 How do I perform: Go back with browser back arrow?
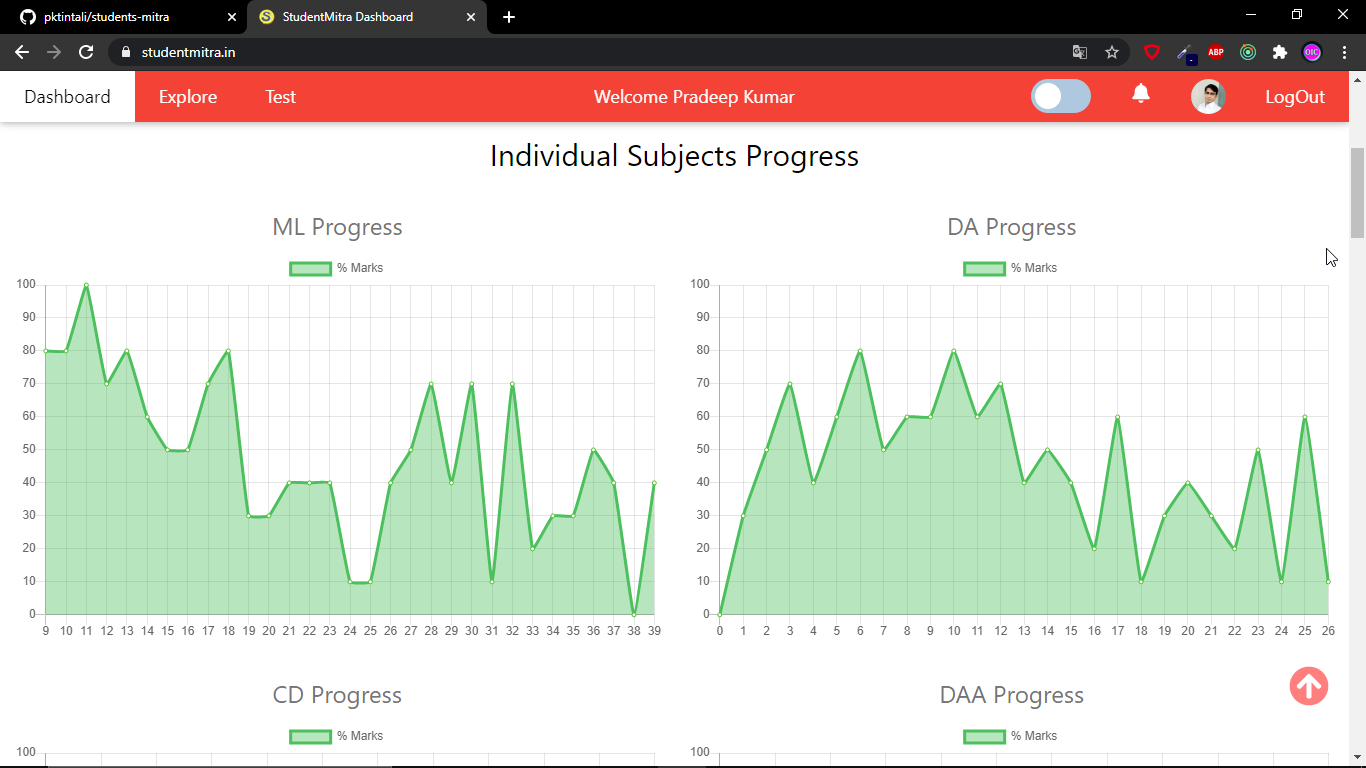22,52
